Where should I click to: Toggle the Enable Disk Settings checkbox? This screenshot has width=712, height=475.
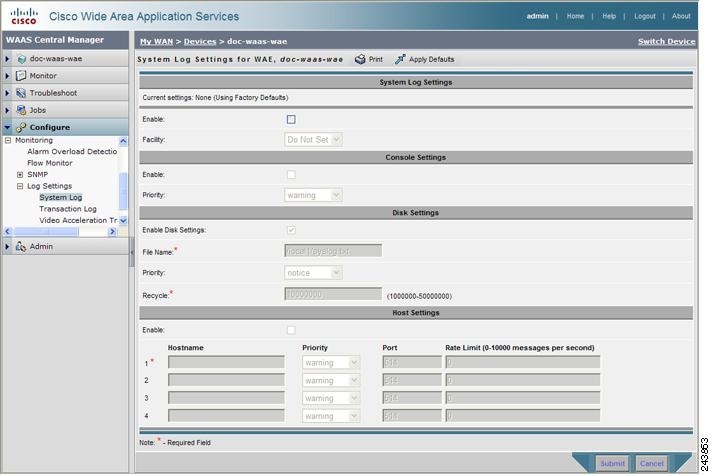pyautogui.click(x=291, y=230)
